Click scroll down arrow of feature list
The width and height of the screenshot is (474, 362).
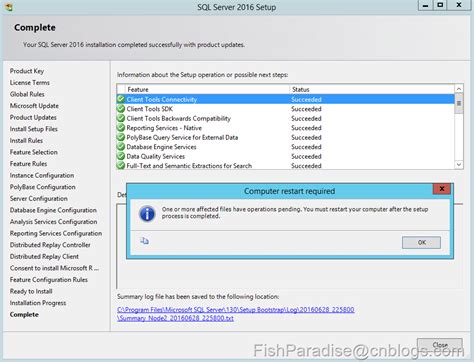[x=459, y=165]
